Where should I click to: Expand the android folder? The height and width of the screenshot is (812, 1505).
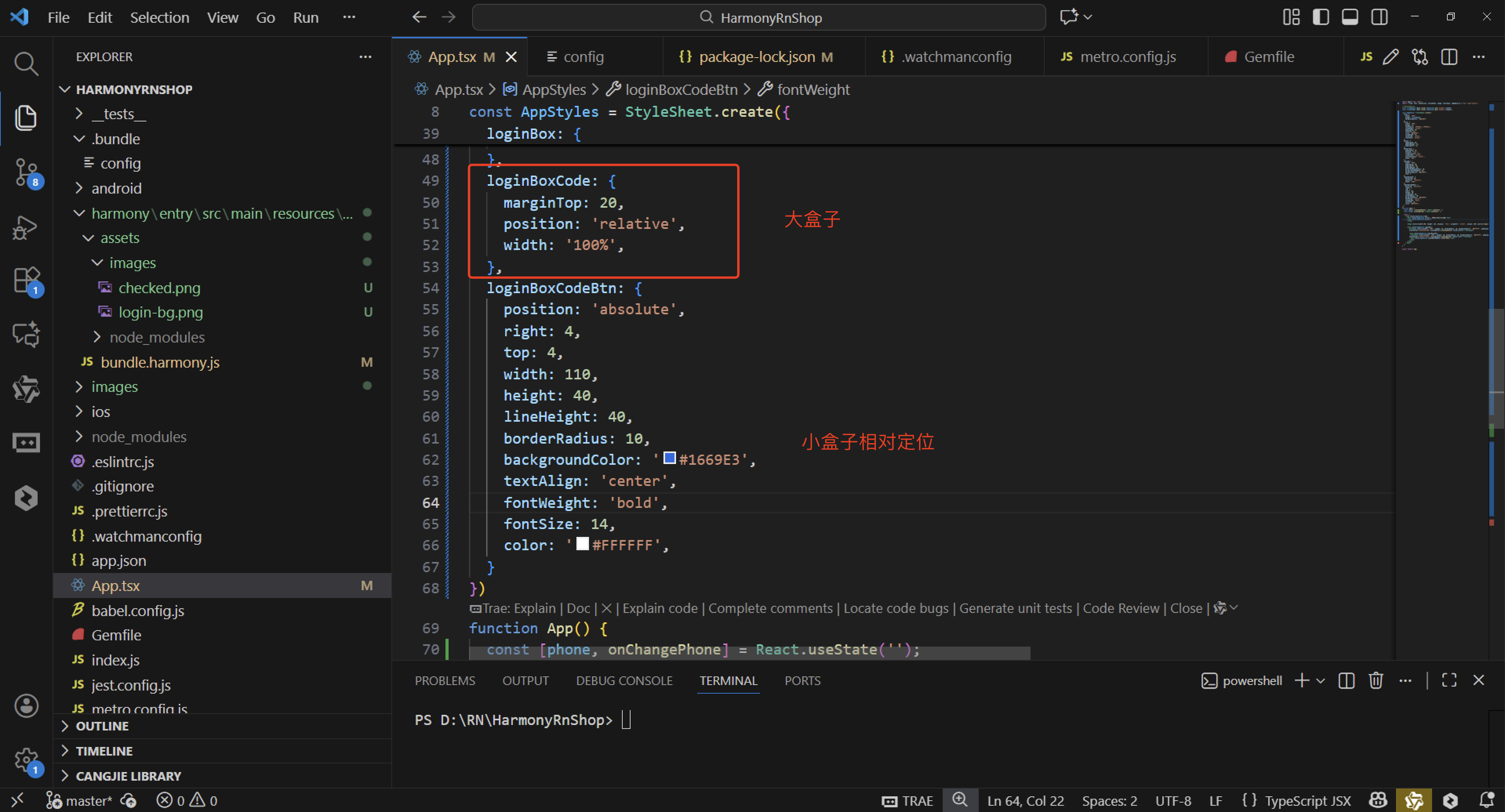(x=116, y=188)
